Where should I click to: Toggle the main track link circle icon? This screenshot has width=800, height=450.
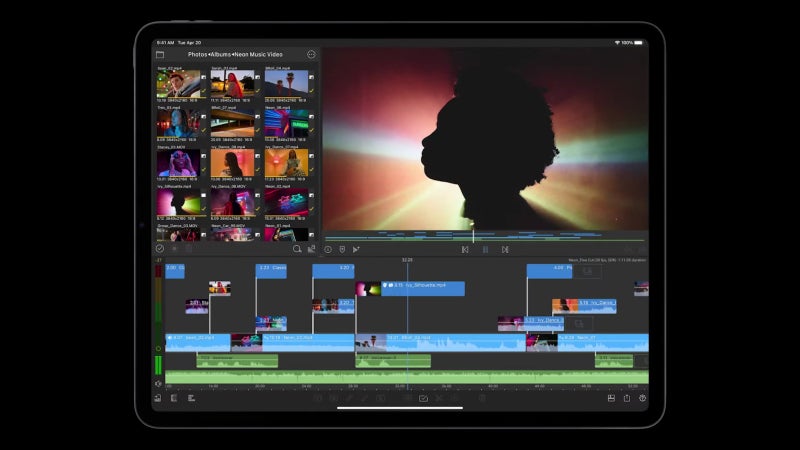pyautogui.click(x=158, y=349)
